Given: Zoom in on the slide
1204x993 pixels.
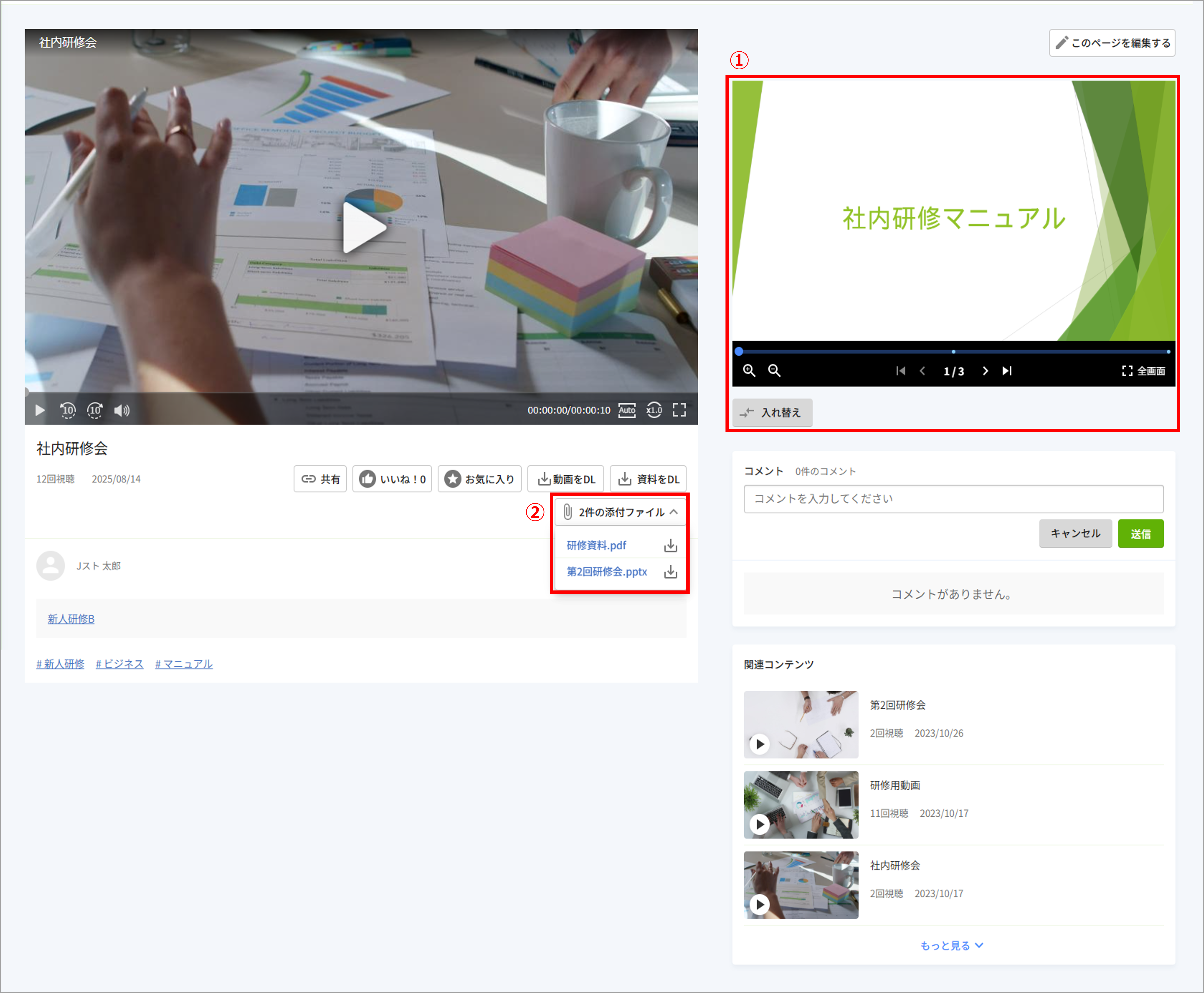Looking at the screenshot, I should coord(749,371).
